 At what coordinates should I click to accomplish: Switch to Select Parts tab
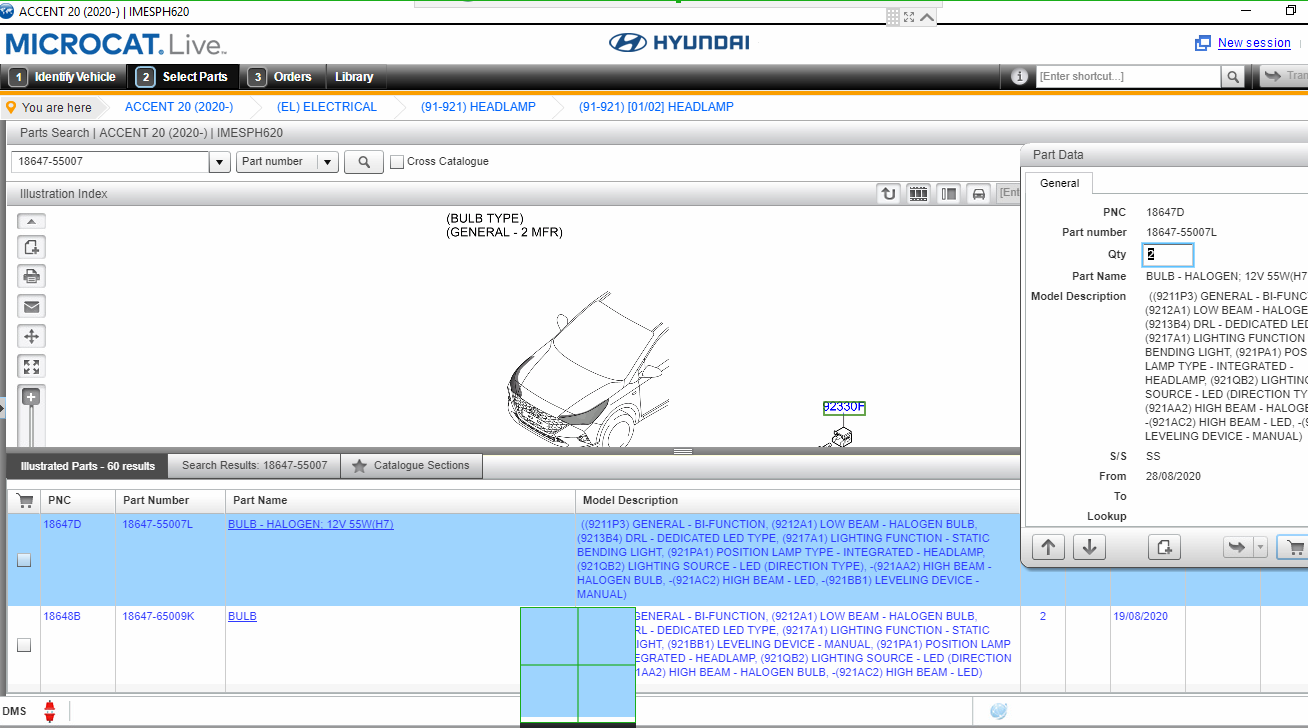[183, 77]
